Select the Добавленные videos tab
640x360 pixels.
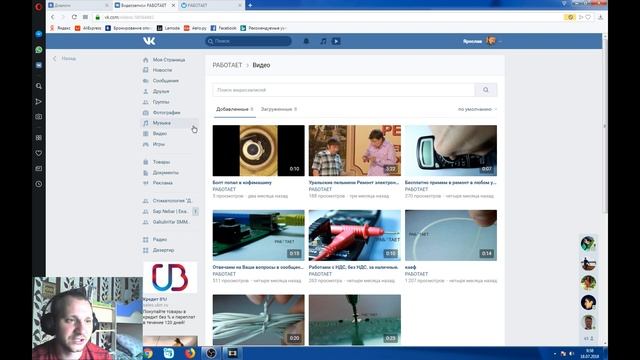[235, 109]
